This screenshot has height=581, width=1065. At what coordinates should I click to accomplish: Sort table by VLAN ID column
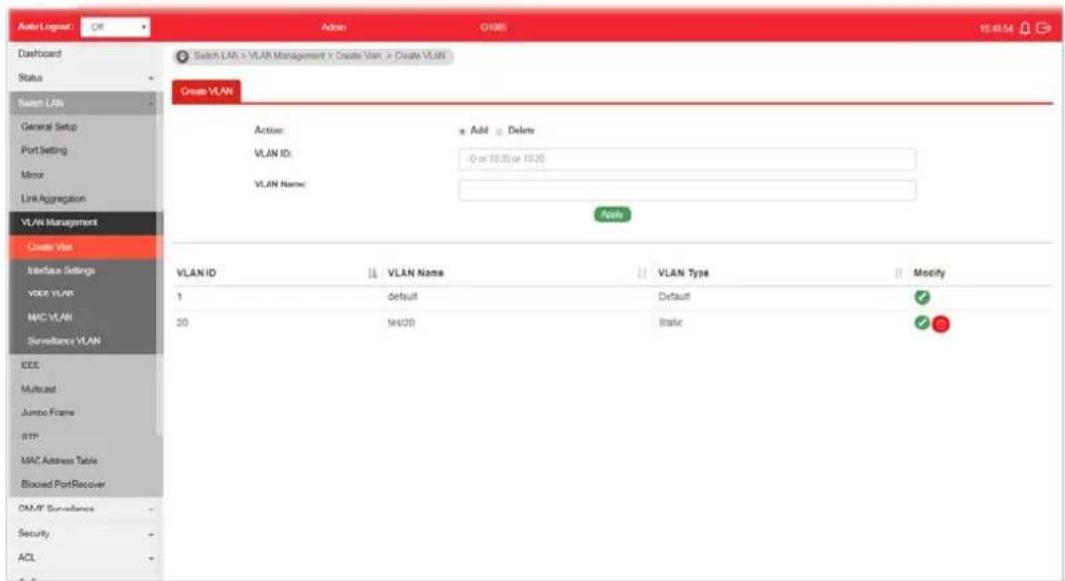[372, 273]
